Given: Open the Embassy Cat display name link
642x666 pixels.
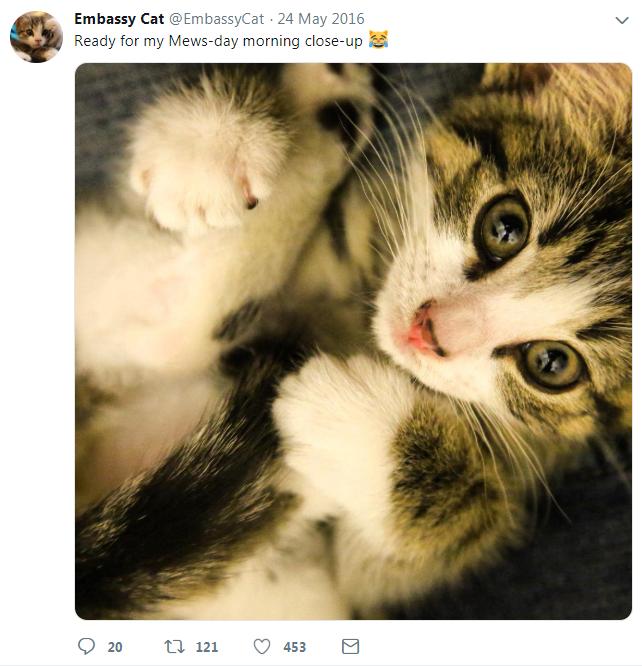Looking at the screenshot, I should pyautogui.click(x=119, y=19).
